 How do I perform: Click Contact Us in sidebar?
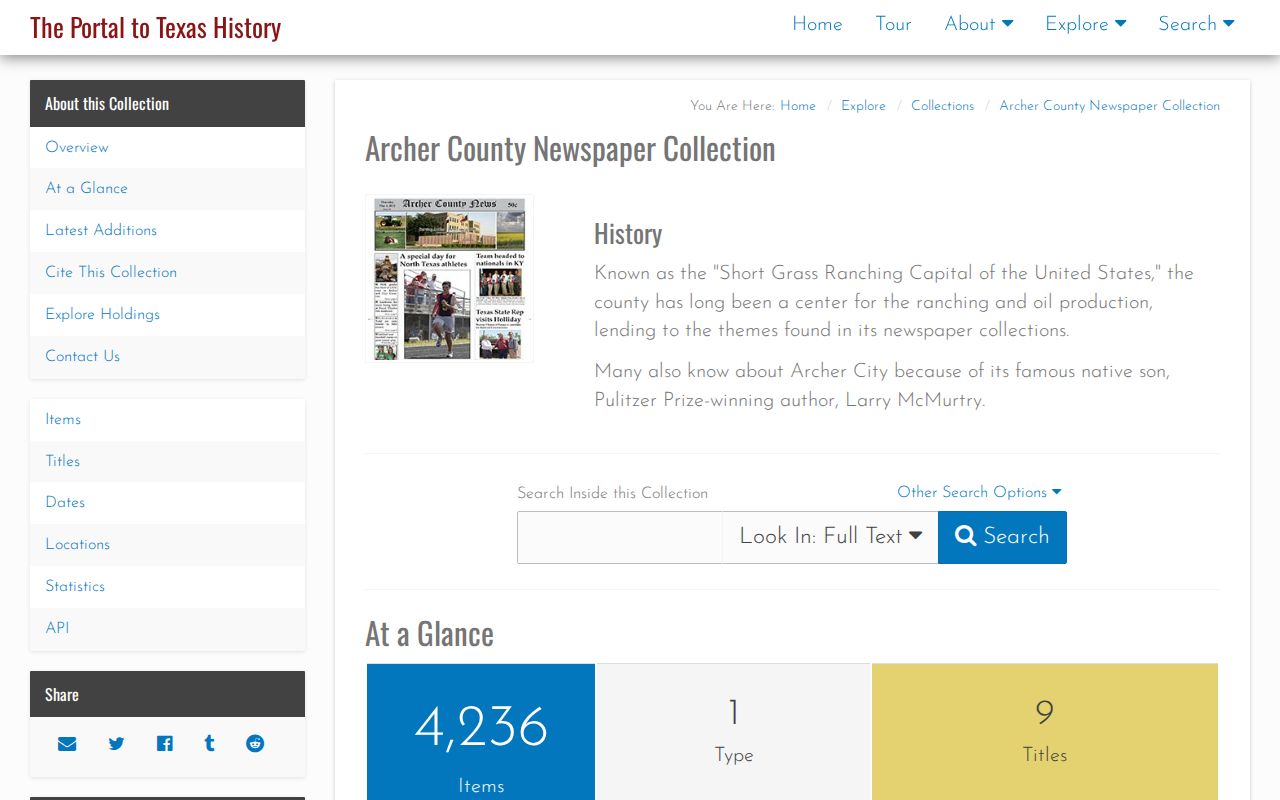tap(168, 356)
